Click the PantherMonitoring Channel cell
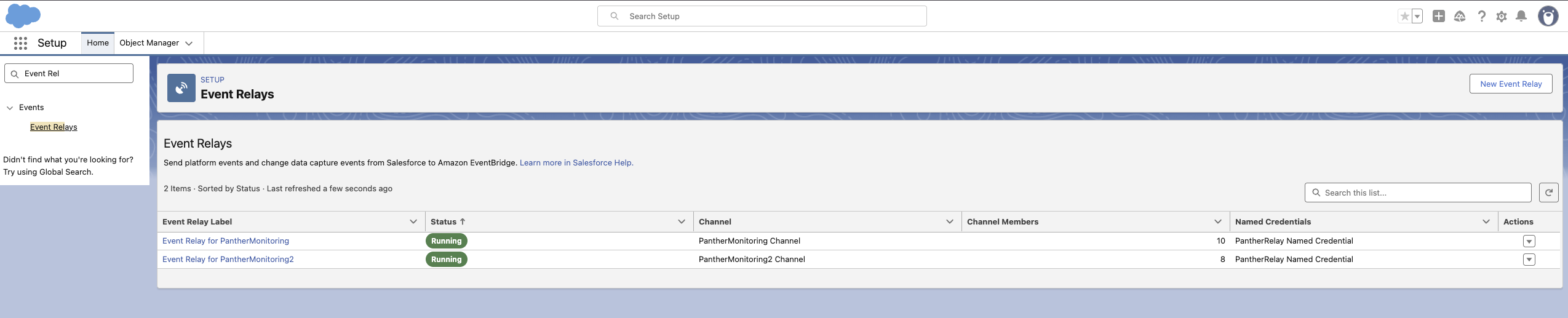This screenshot has width=1568, height=318. pyautogui.click(x=749, y=241)
